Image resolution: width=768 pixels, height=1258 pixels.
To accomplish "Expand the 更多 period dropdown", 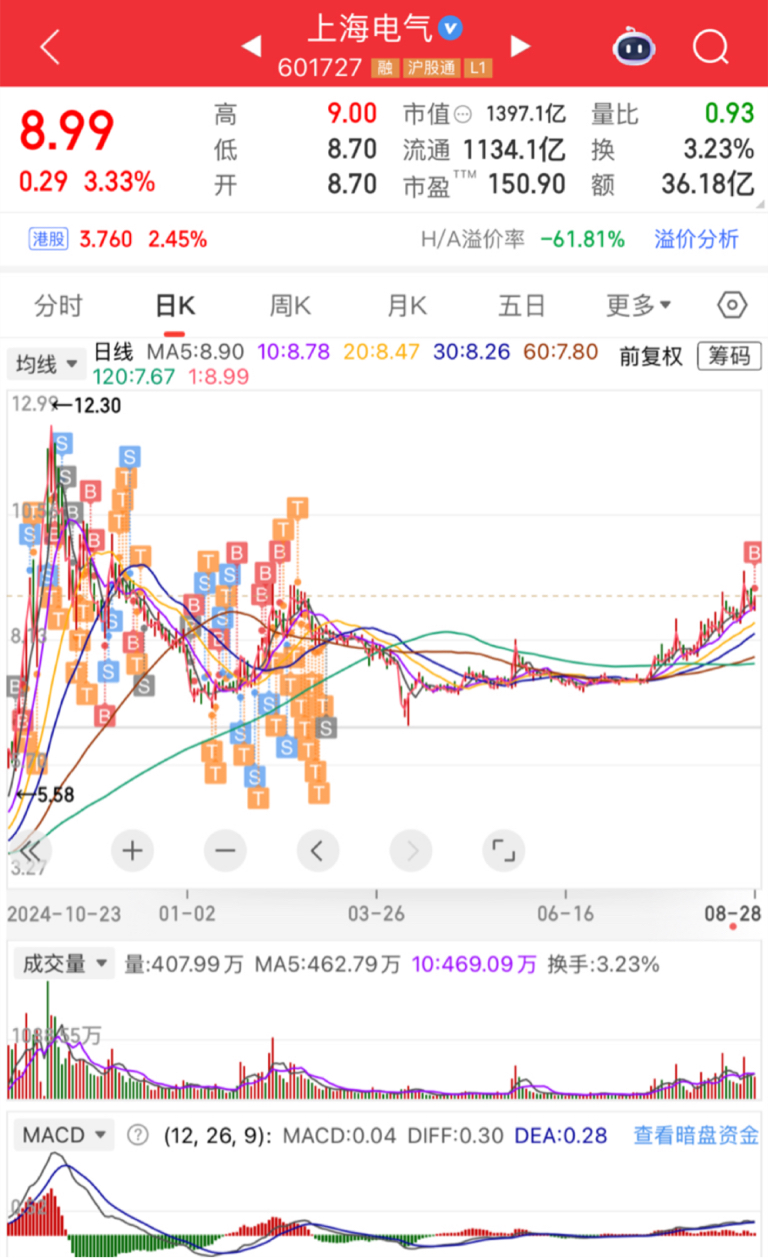I will (x=640, y=305).
